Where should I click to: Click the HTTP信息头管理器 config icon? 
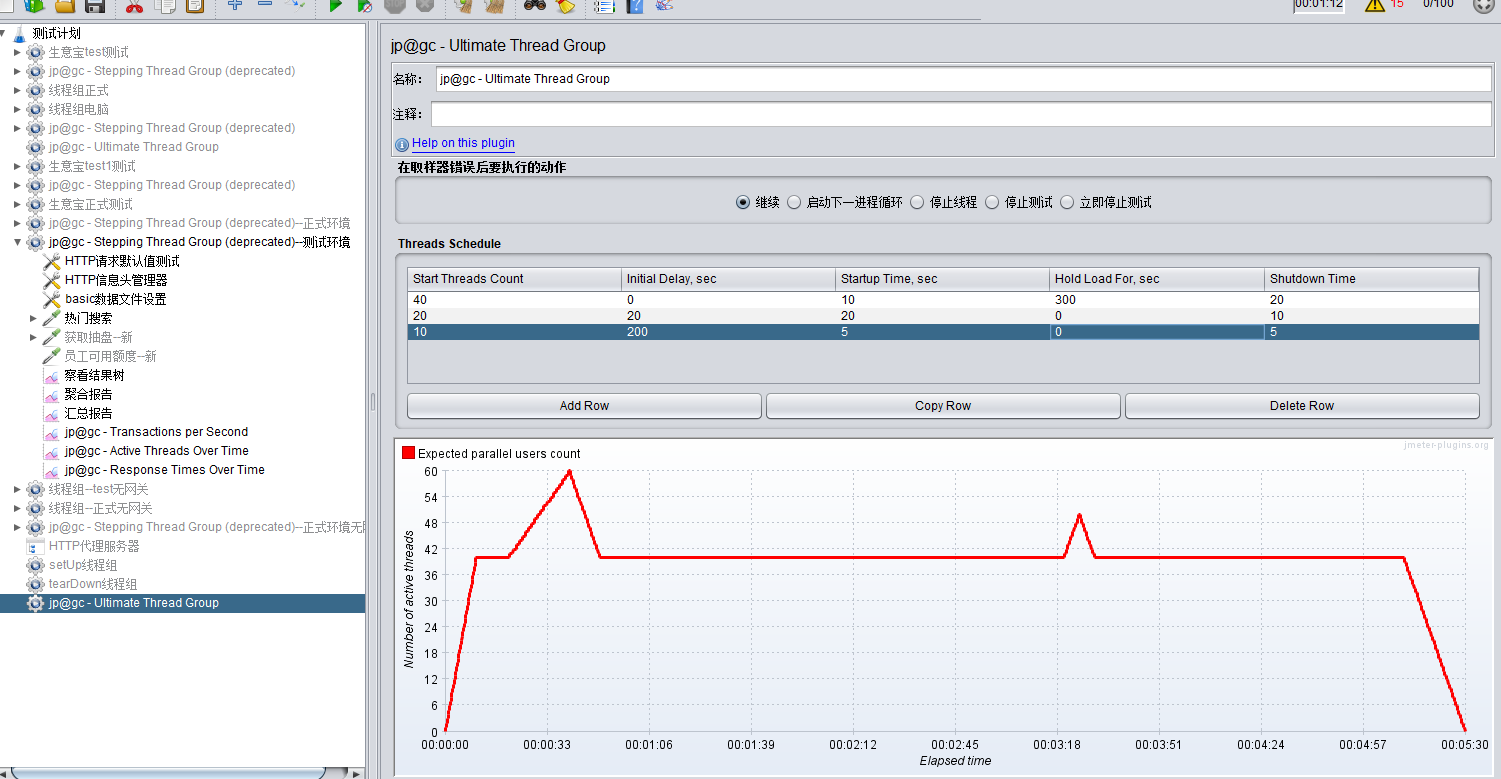[52, 280]
